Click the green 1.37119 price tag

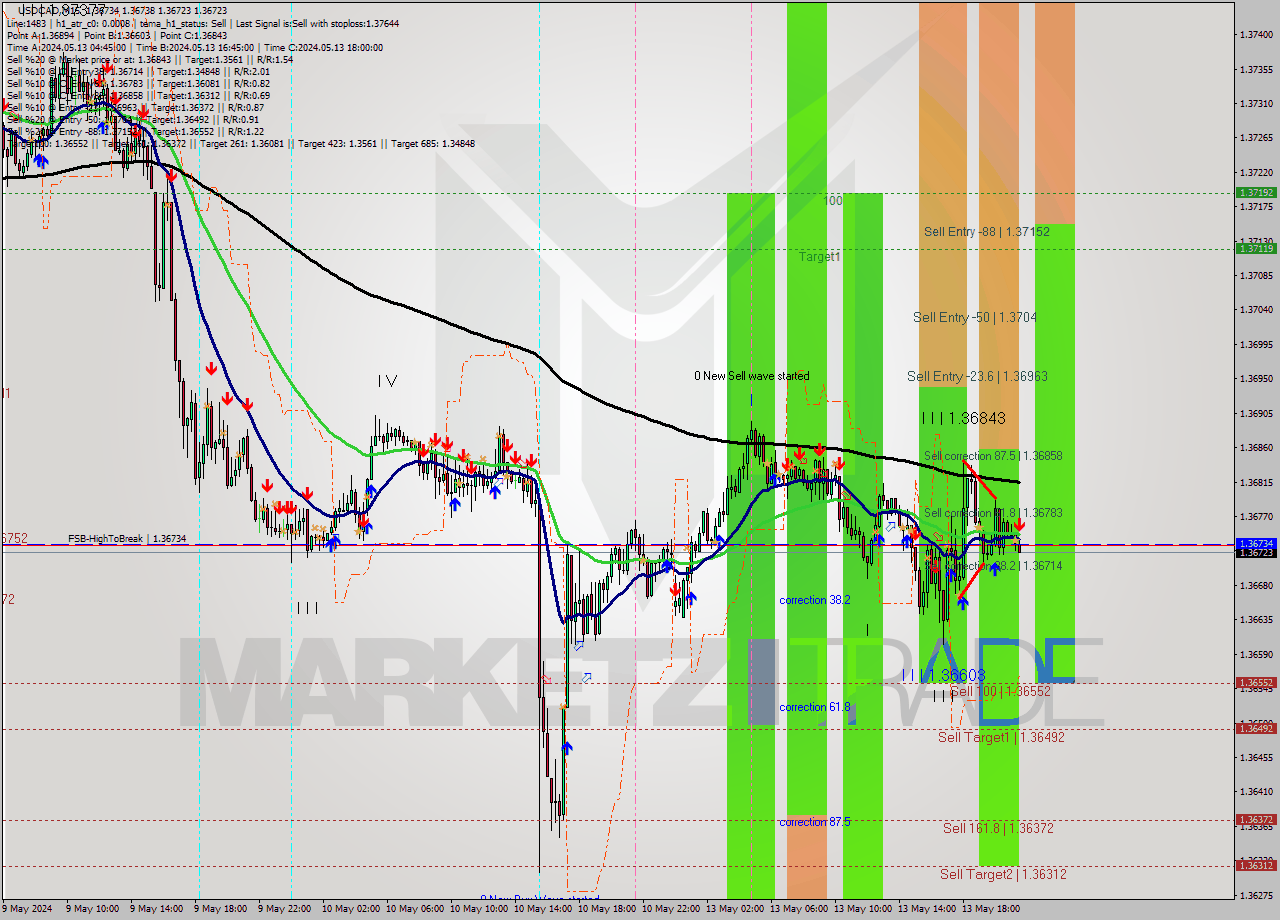(x=1256, y=248)
